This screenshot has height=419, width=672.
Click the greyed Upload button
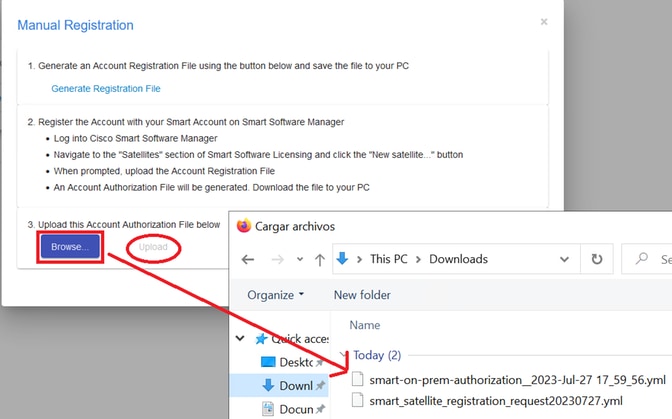(x=153, y=247)
